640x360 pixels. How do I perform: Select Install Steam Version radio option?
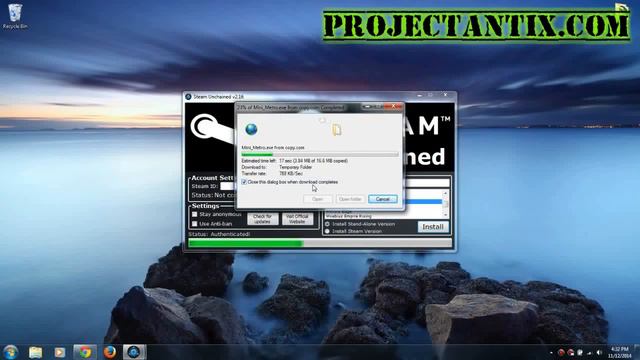[x=327, y=231]
